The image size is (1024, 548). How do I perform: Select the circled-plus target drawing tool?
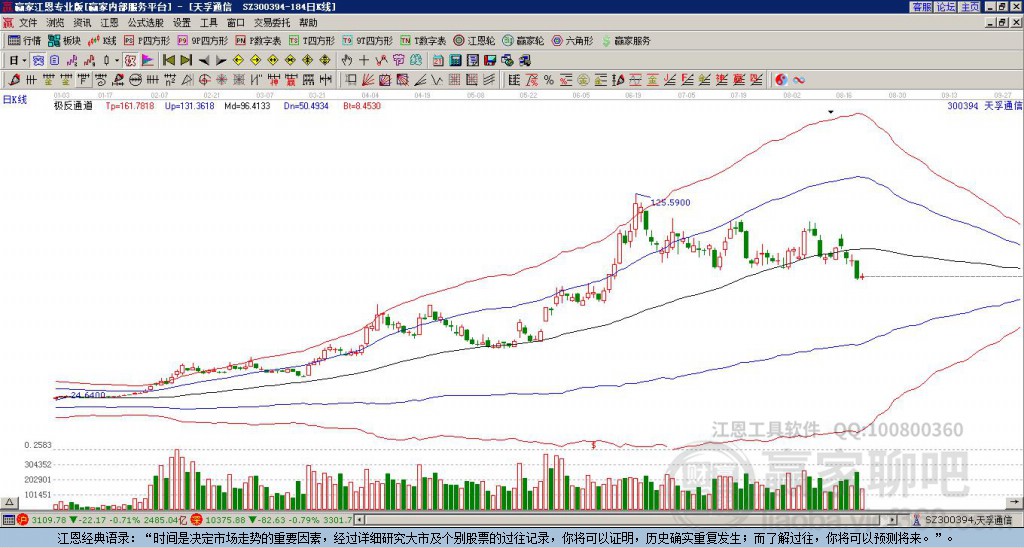(204, 80)
